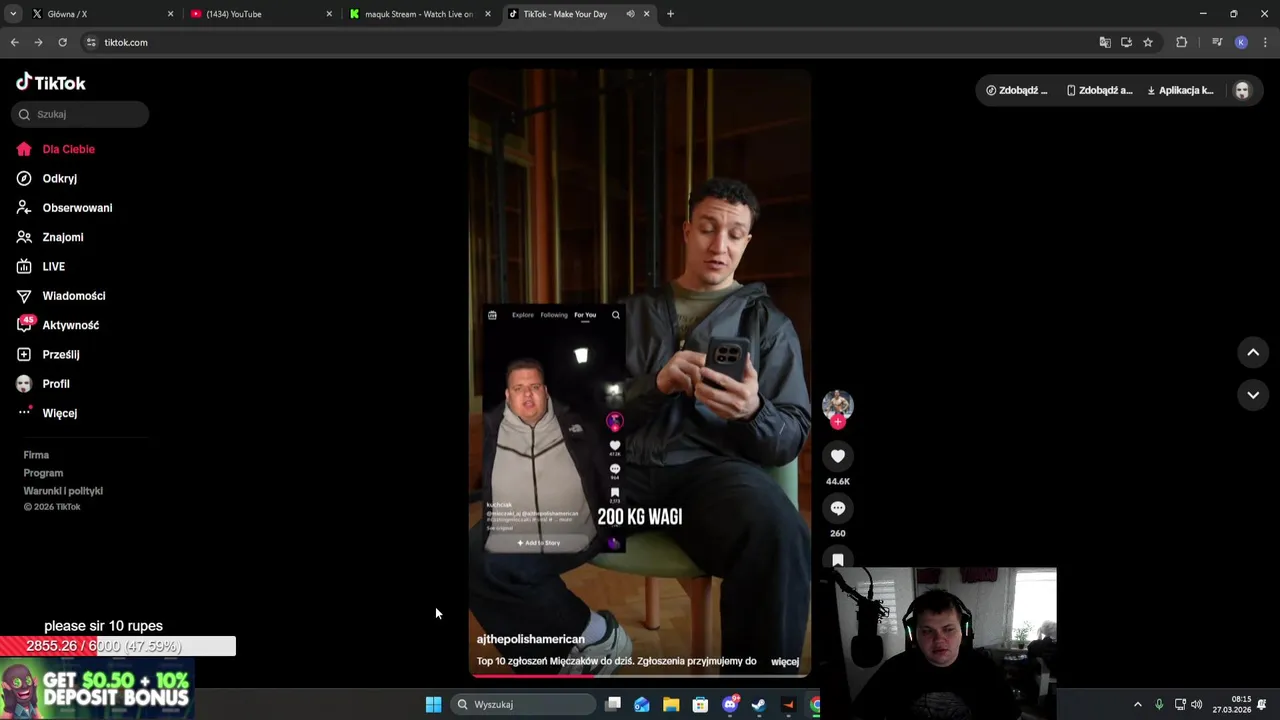The image size is (1280, 720).
Task: Switch to the (1434) YouTube tab
Action: (x=260, y=14)
